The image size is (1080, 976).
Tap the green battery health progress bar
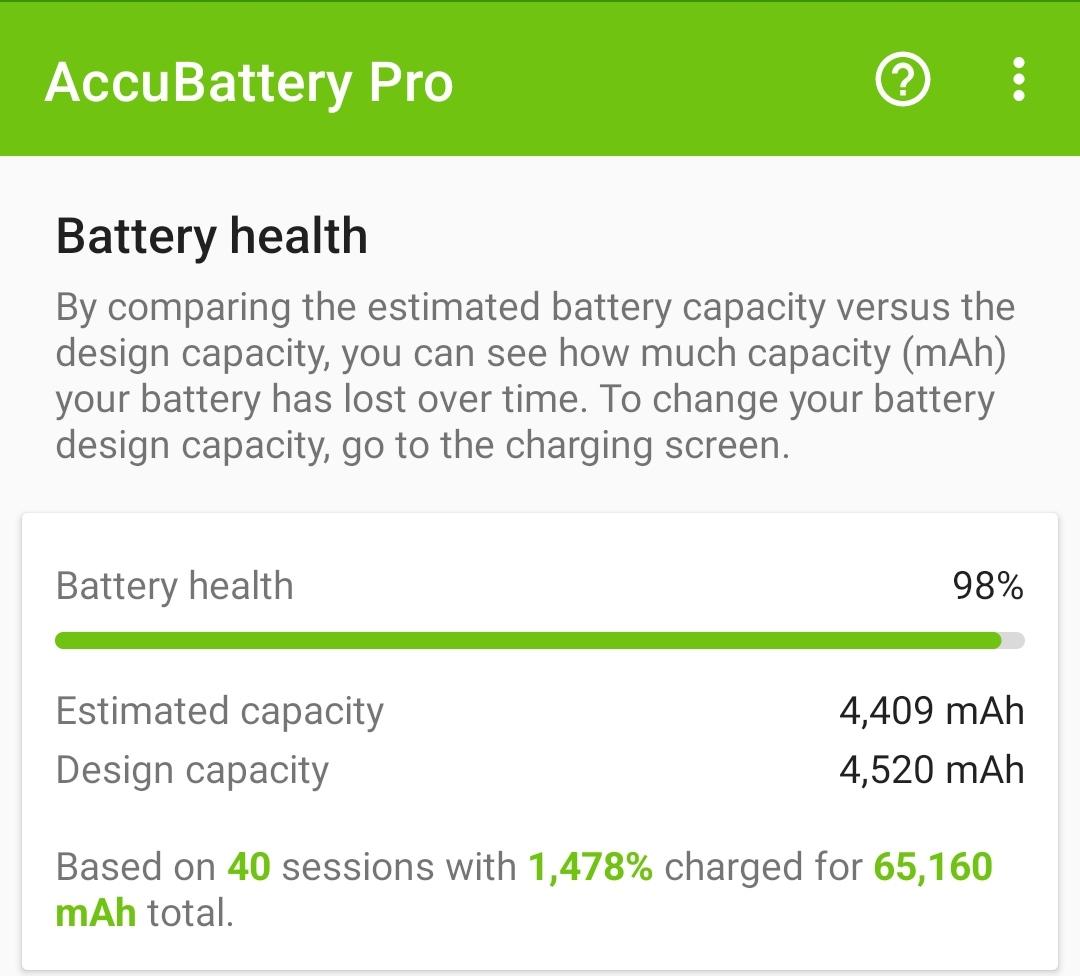(528, 641)
